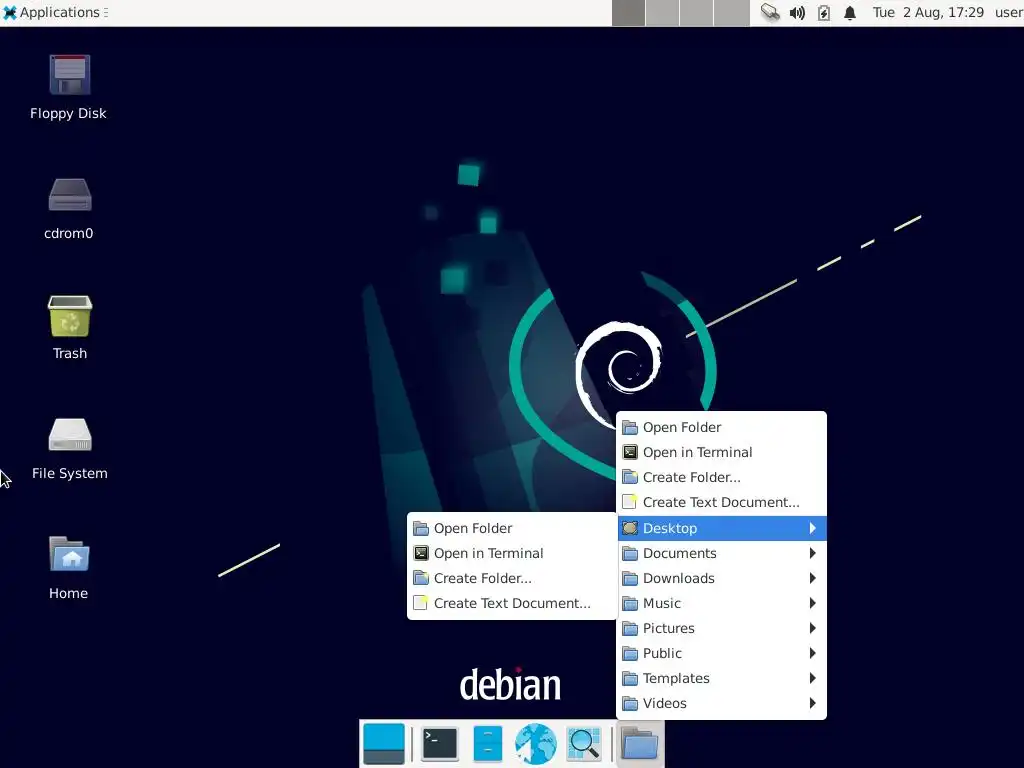
Task: Click the arrow beside Videos entry
Action: tap(812, 703)
